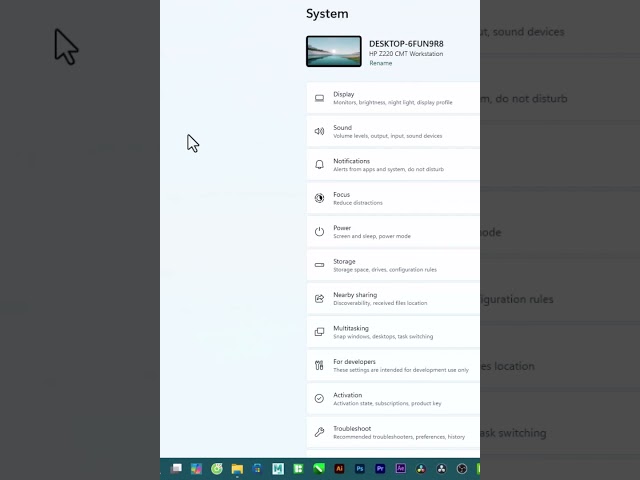640x480 pixels.
Task: Open Task View from the taskbar
Action: 176,469
